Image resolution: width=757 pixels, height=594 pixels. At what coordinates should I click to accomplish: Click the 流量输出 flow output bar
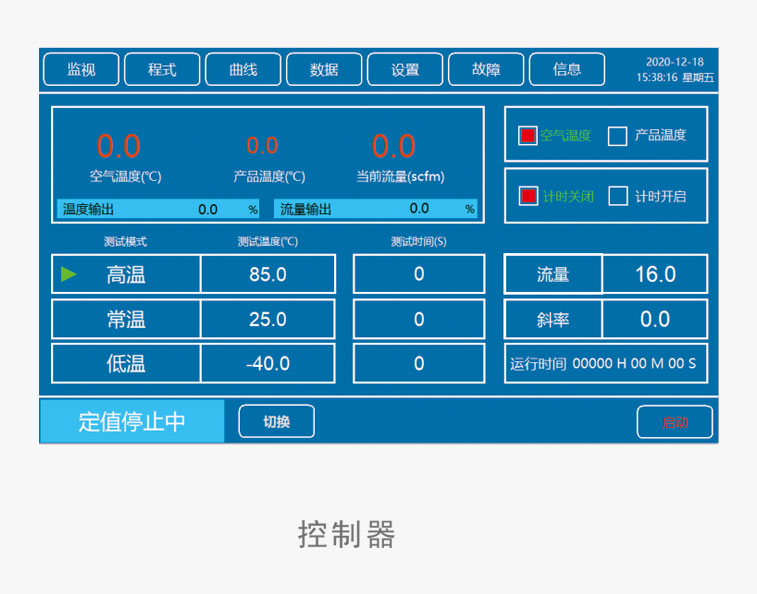pos(376,209)
